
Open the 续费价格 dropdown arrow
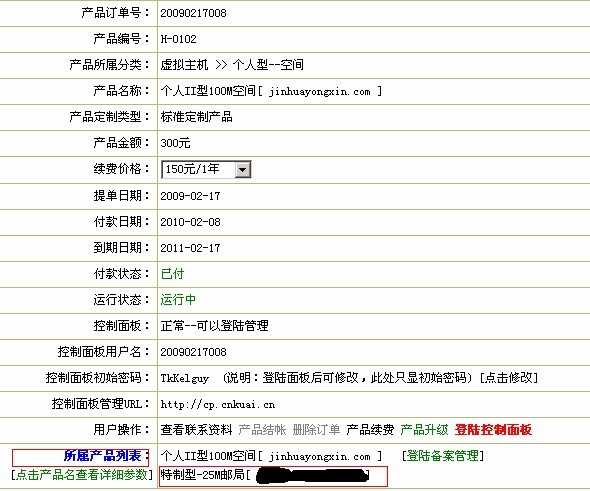pyautogui.click(x=243, y=170)
